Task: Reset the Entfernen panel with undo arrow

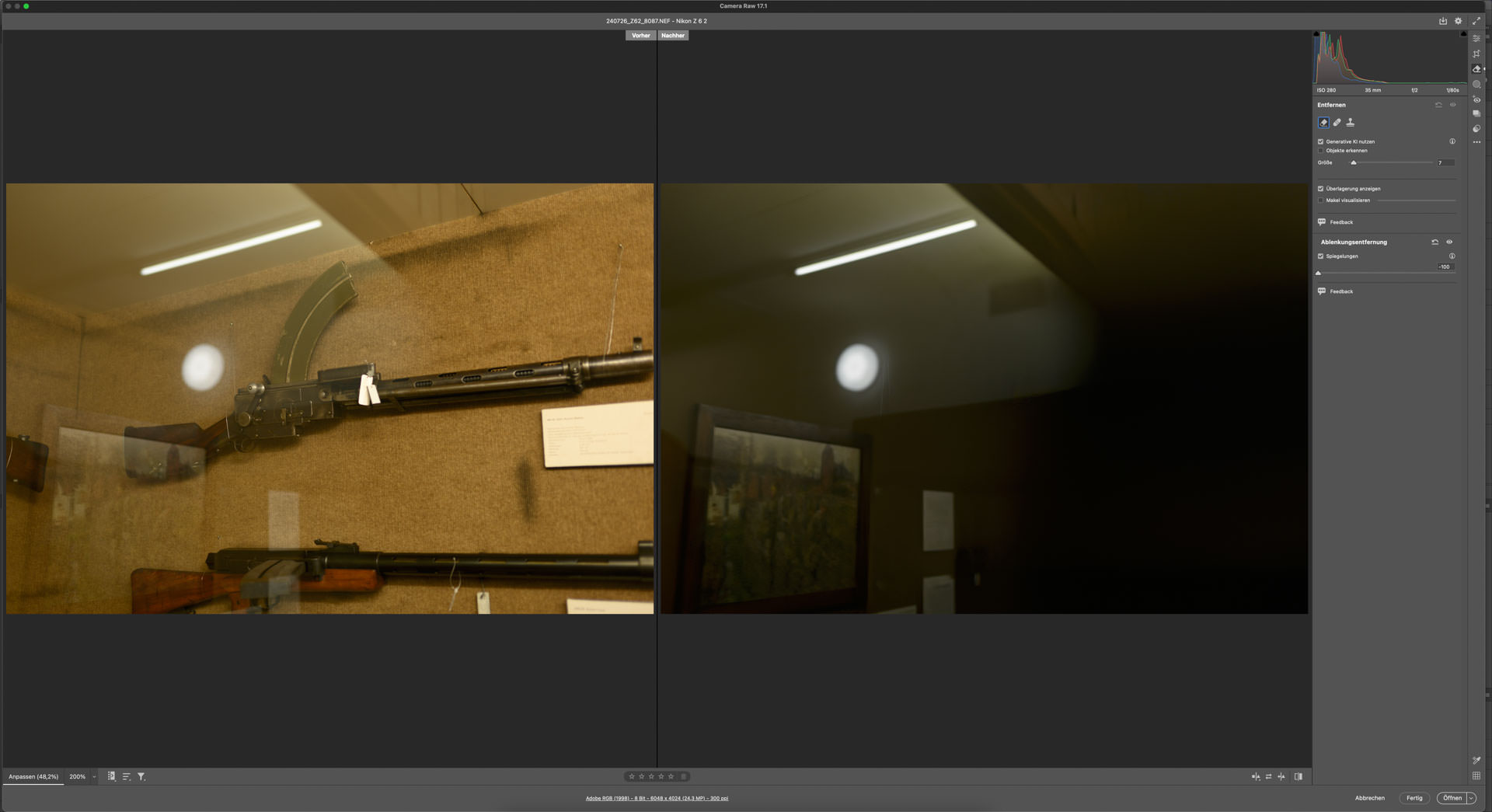Action: coord(1438,105)
